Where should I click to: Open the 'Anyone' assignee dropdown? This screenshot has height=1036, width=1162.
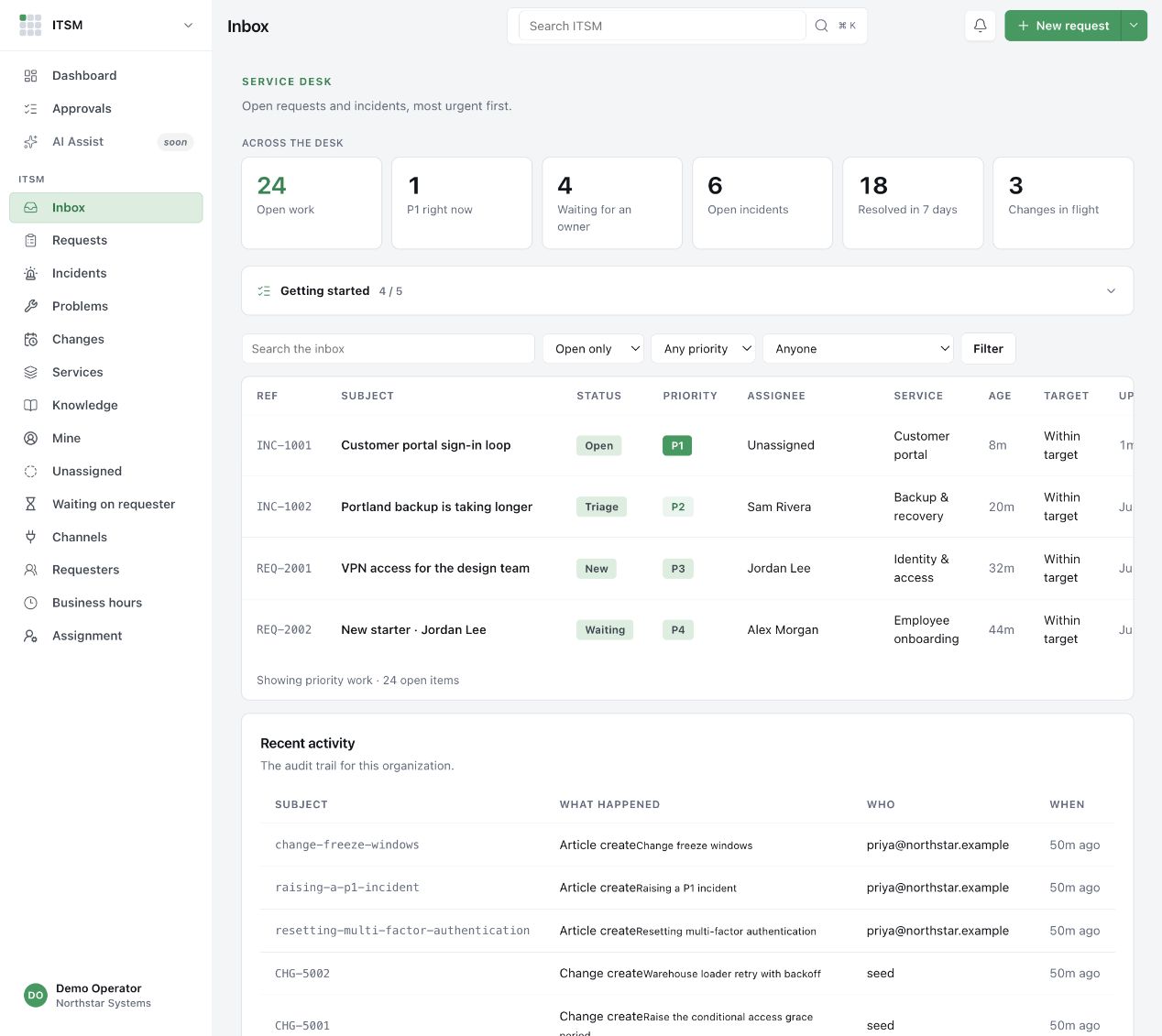click(x=858, y=349)
